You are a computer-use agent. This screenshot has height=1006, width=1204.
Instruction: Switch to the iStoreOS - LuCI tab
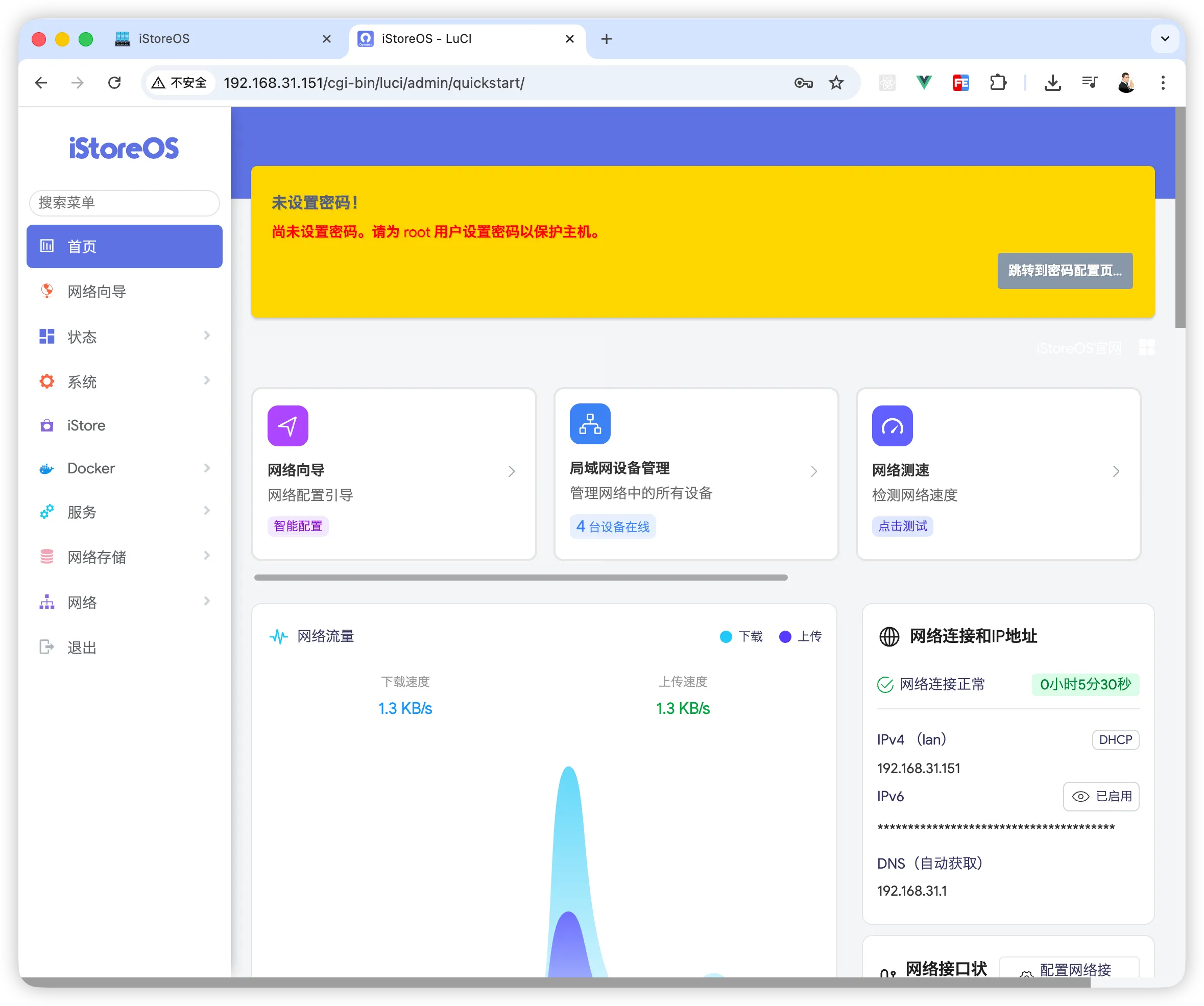[466, 39]
